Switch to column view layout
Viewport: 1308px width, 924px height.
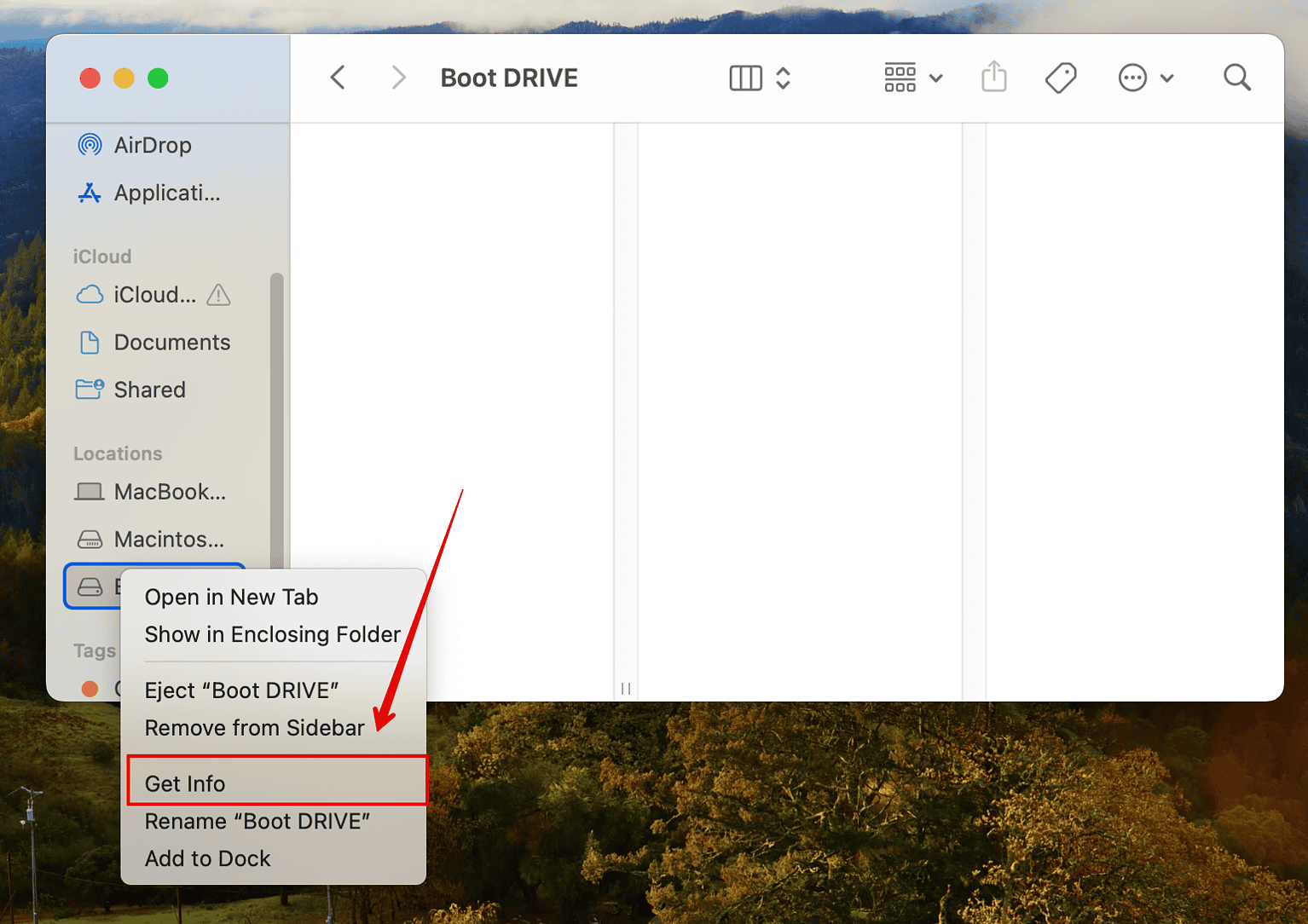click(x=744, y=77)
